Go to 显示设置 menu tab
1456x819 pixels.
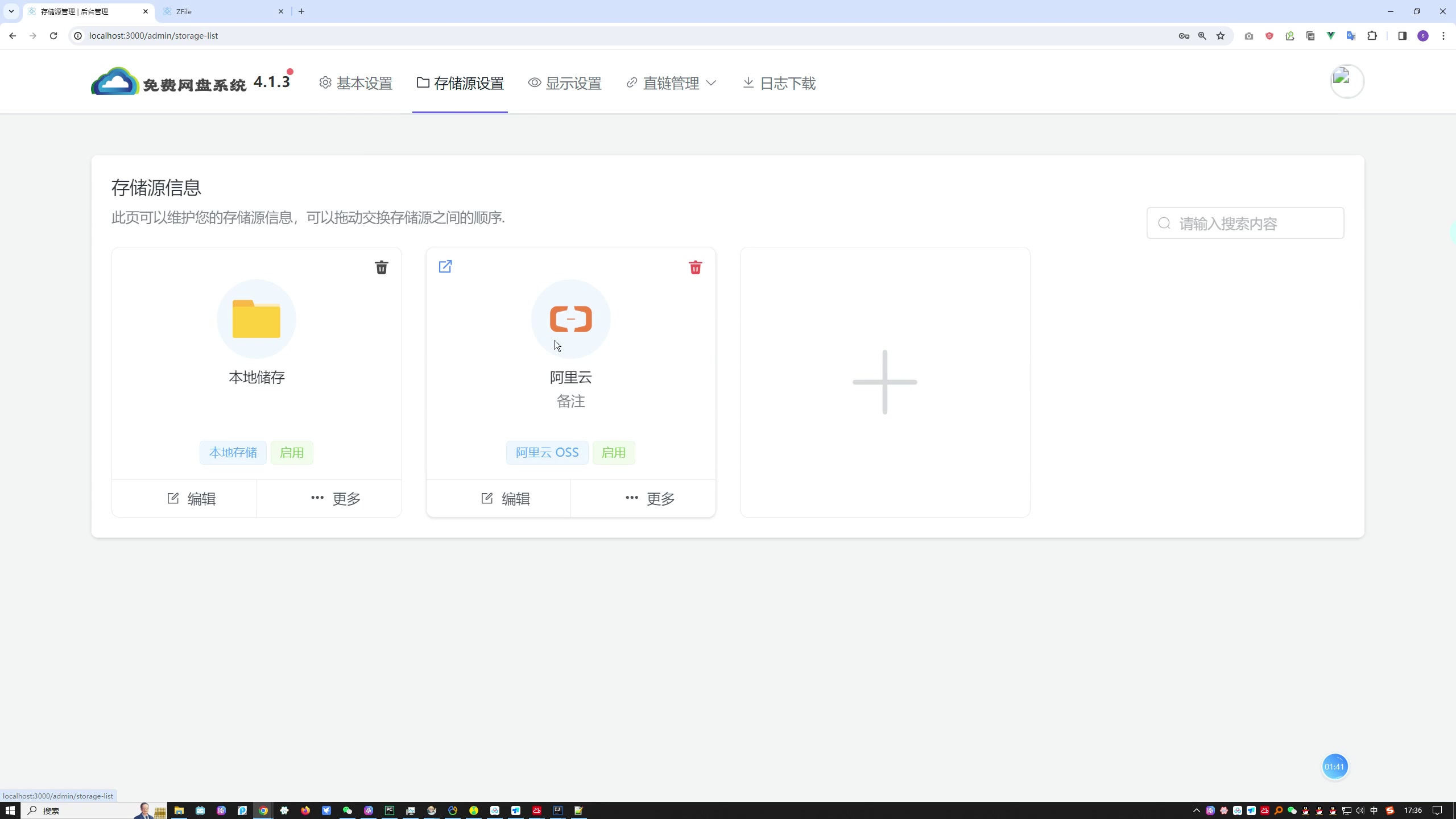point(565,83)
